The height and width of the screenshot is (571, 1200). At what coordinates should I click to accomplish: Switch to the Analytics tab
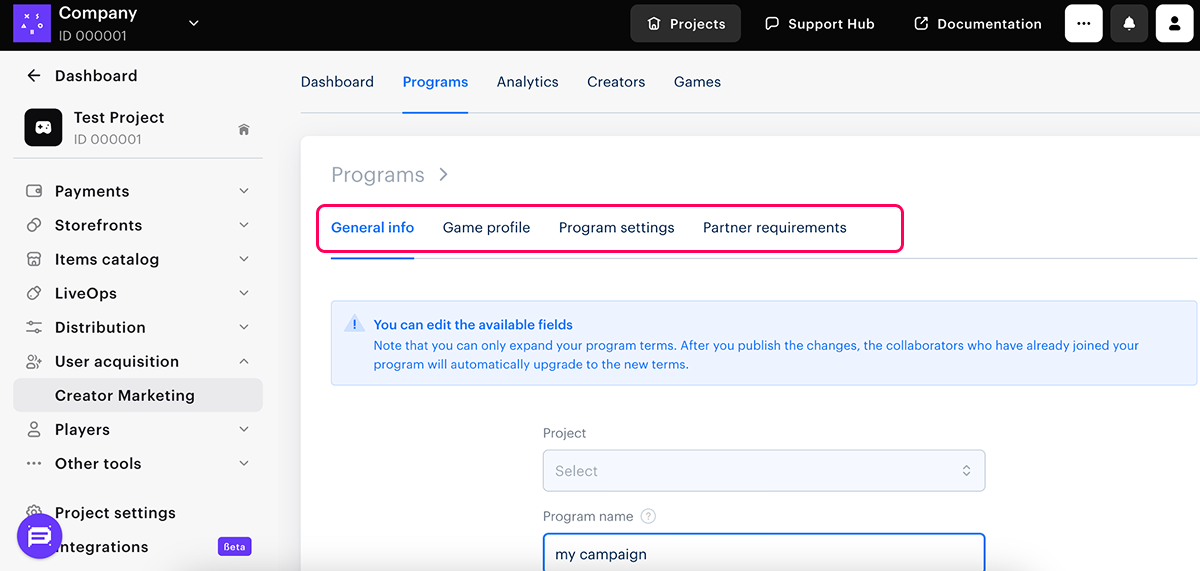tap(527, 82)
